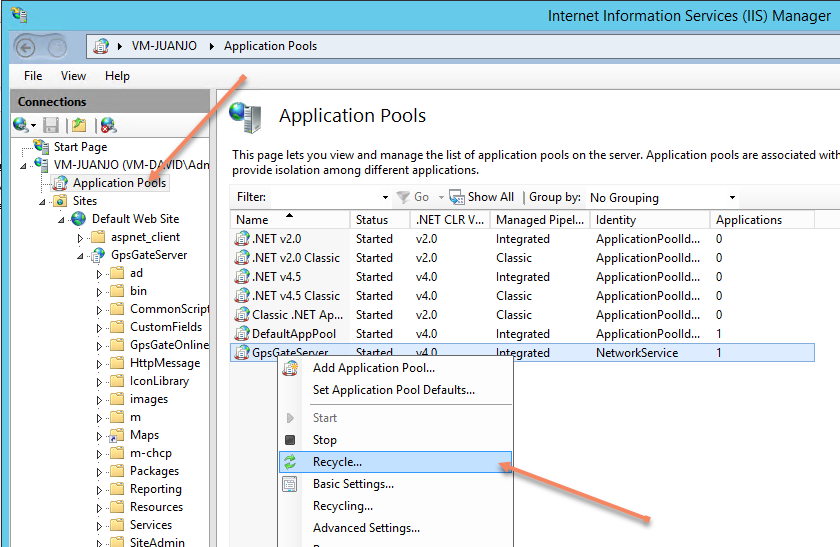The height and width of the screenshot is (547, 840).
Task: Click the IIS Manager title bar icon
Action: (x=19, y=15)
